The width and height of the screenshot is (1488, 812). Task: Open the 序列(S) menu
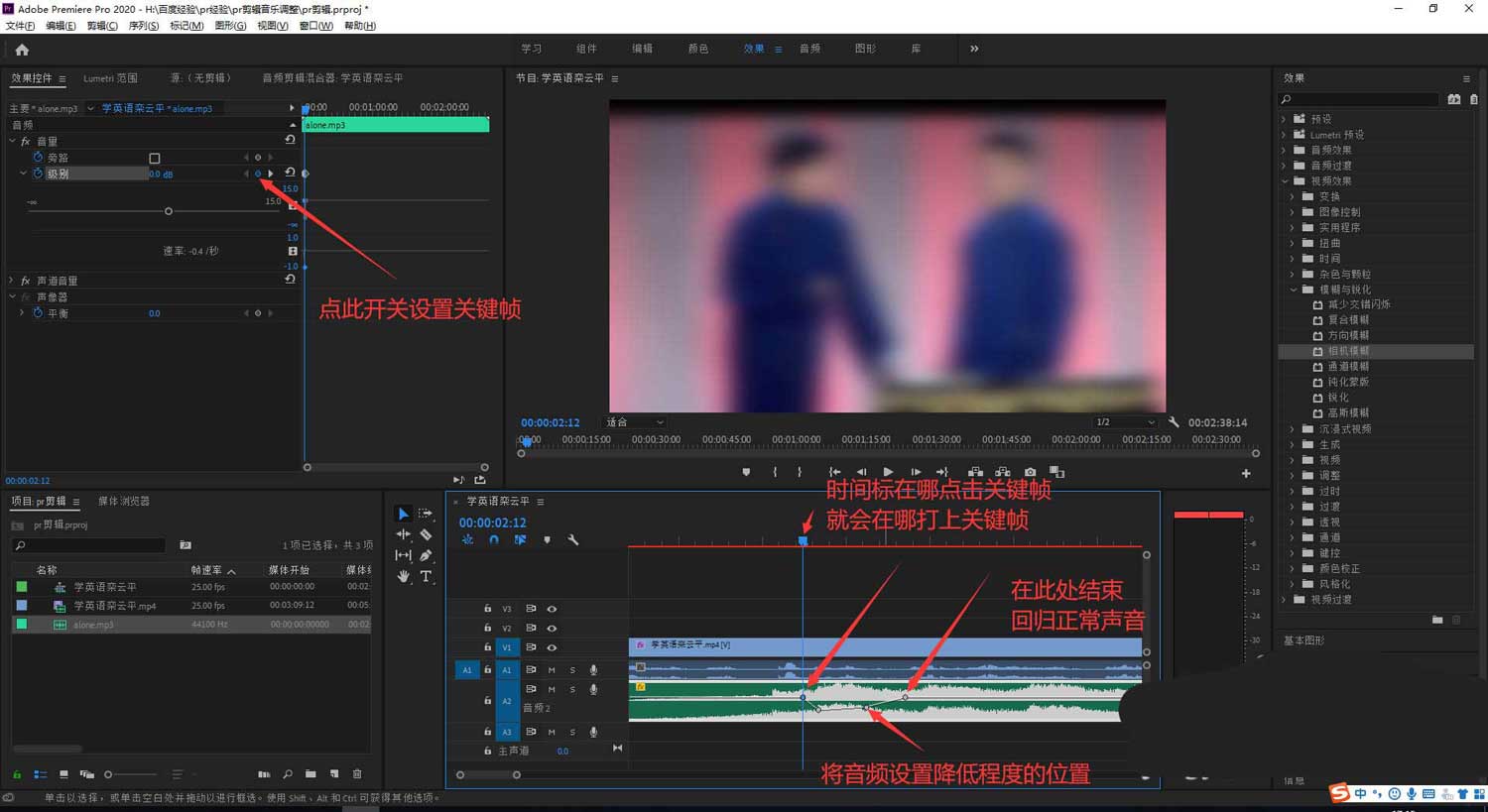point(144,26)
